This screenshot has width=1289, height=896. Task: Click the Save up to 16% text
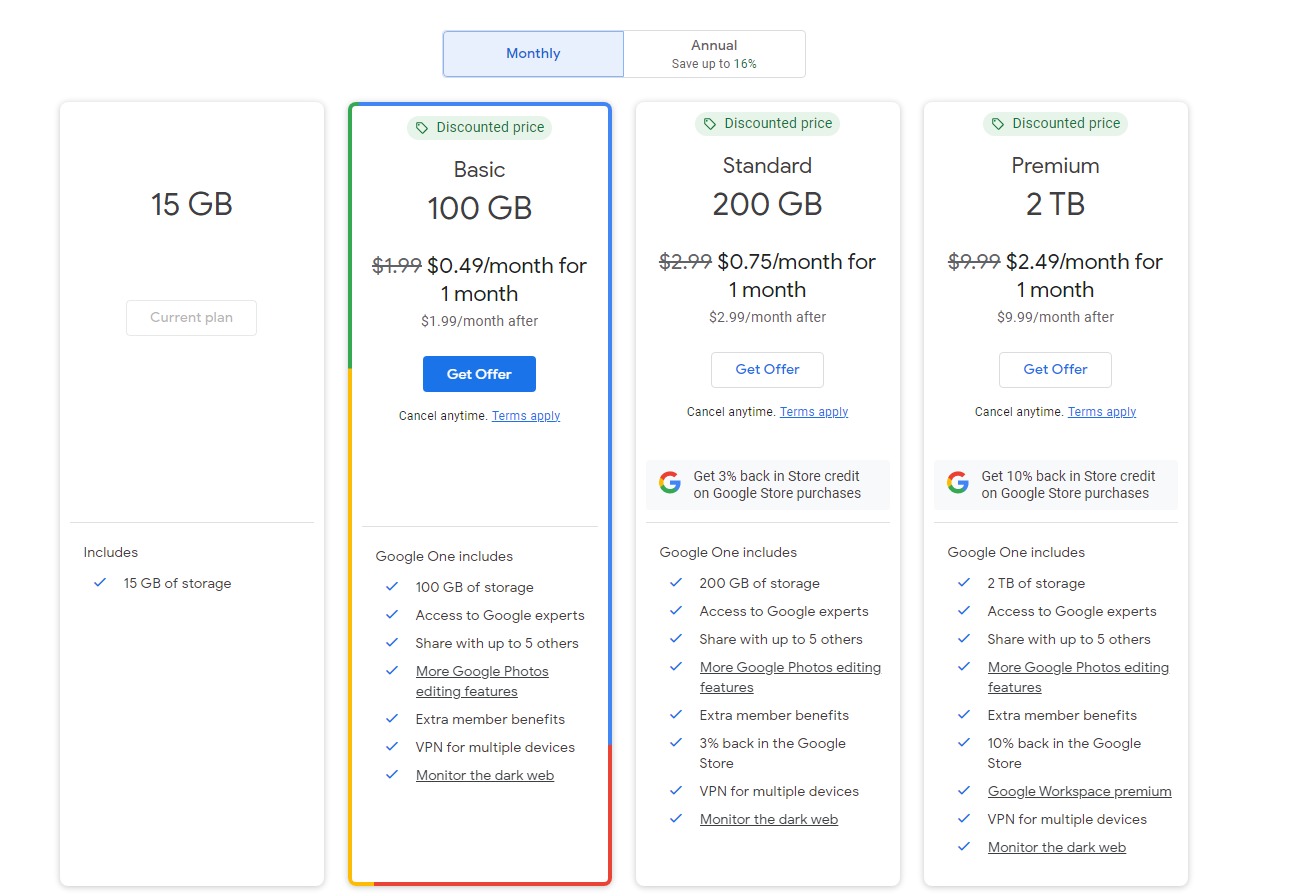[714, 64]
